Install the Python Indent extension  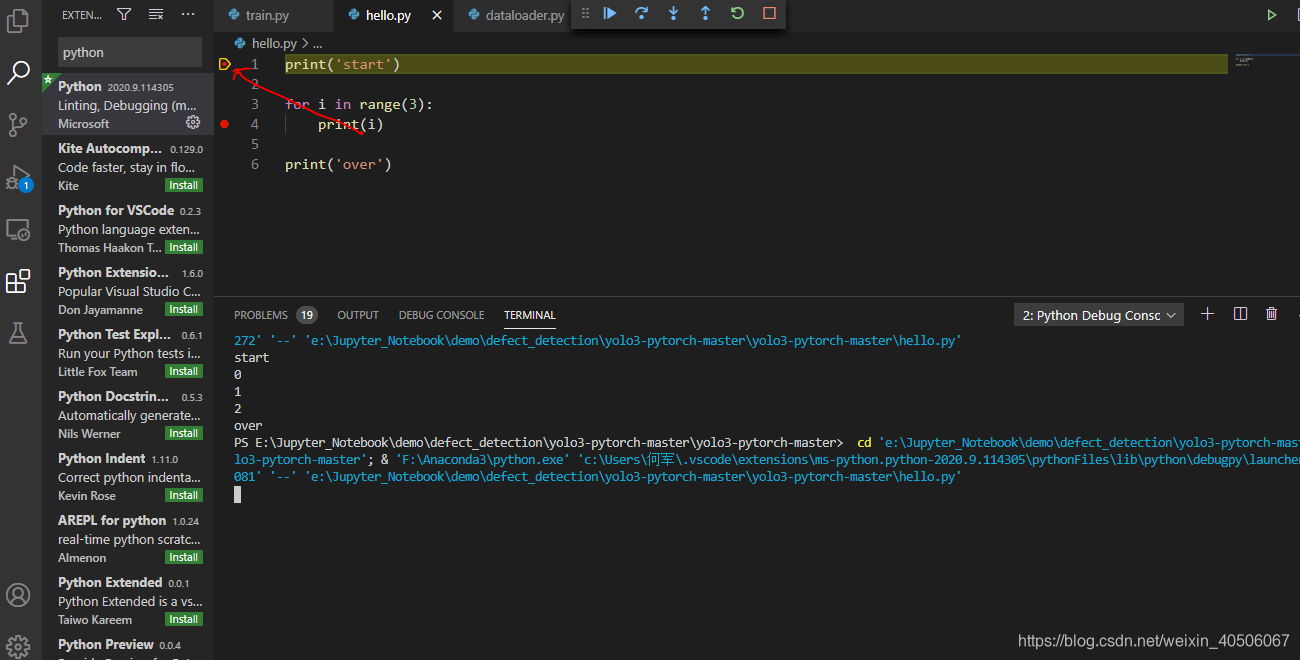184,495
